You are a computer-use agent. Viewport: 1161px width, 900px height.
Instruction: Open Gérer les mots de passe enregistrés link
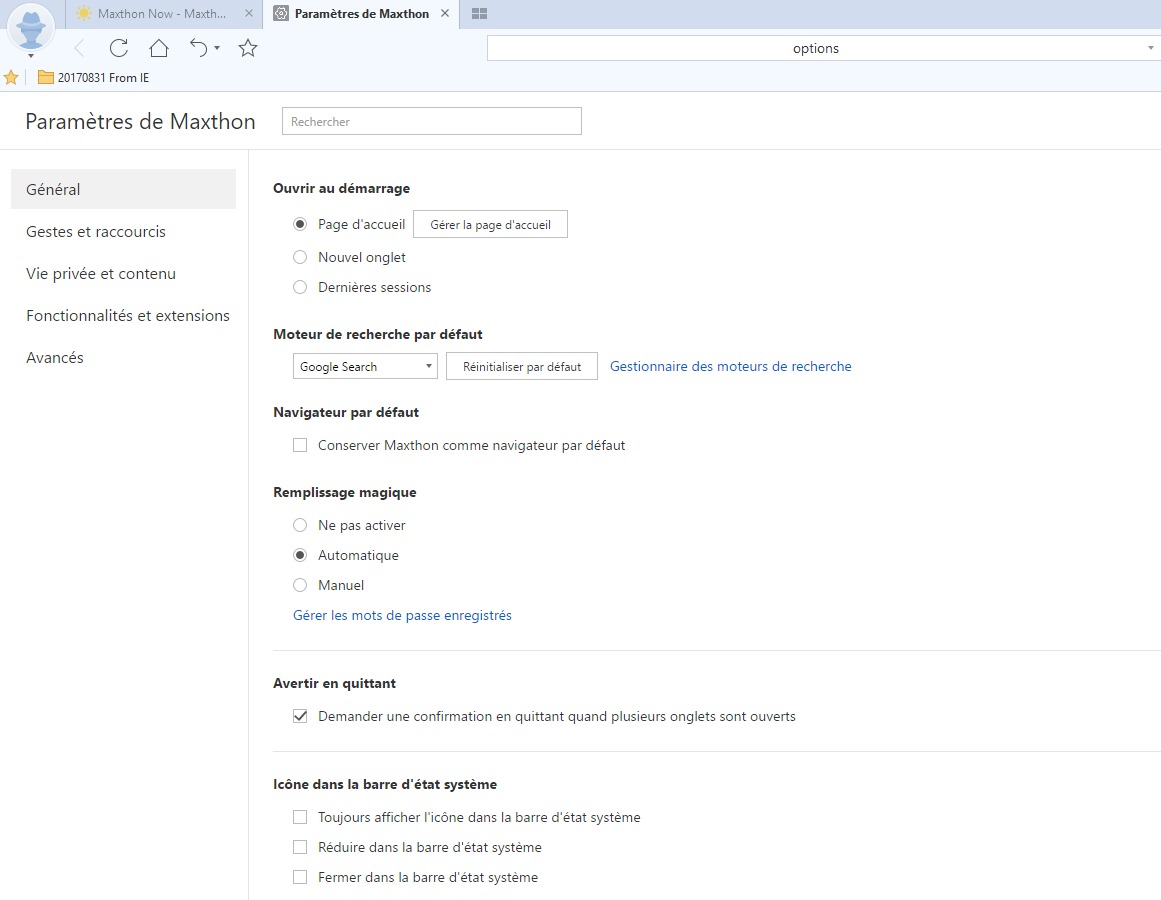pyautogui.click(x=402, y=615)
